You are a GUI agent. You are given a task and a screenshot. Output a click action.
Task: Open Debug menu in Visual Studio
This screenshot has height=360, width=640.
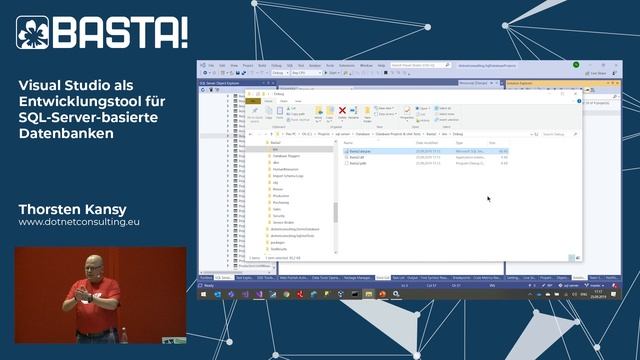[x=276, y=65]
